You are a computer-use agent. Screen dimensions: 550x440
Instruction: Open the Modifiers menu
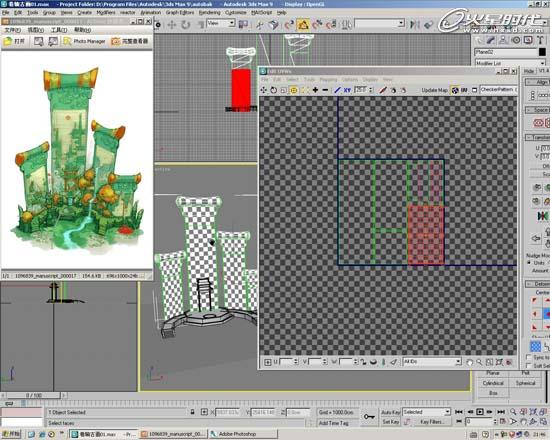pyautogui.click(x=106, y=12)
